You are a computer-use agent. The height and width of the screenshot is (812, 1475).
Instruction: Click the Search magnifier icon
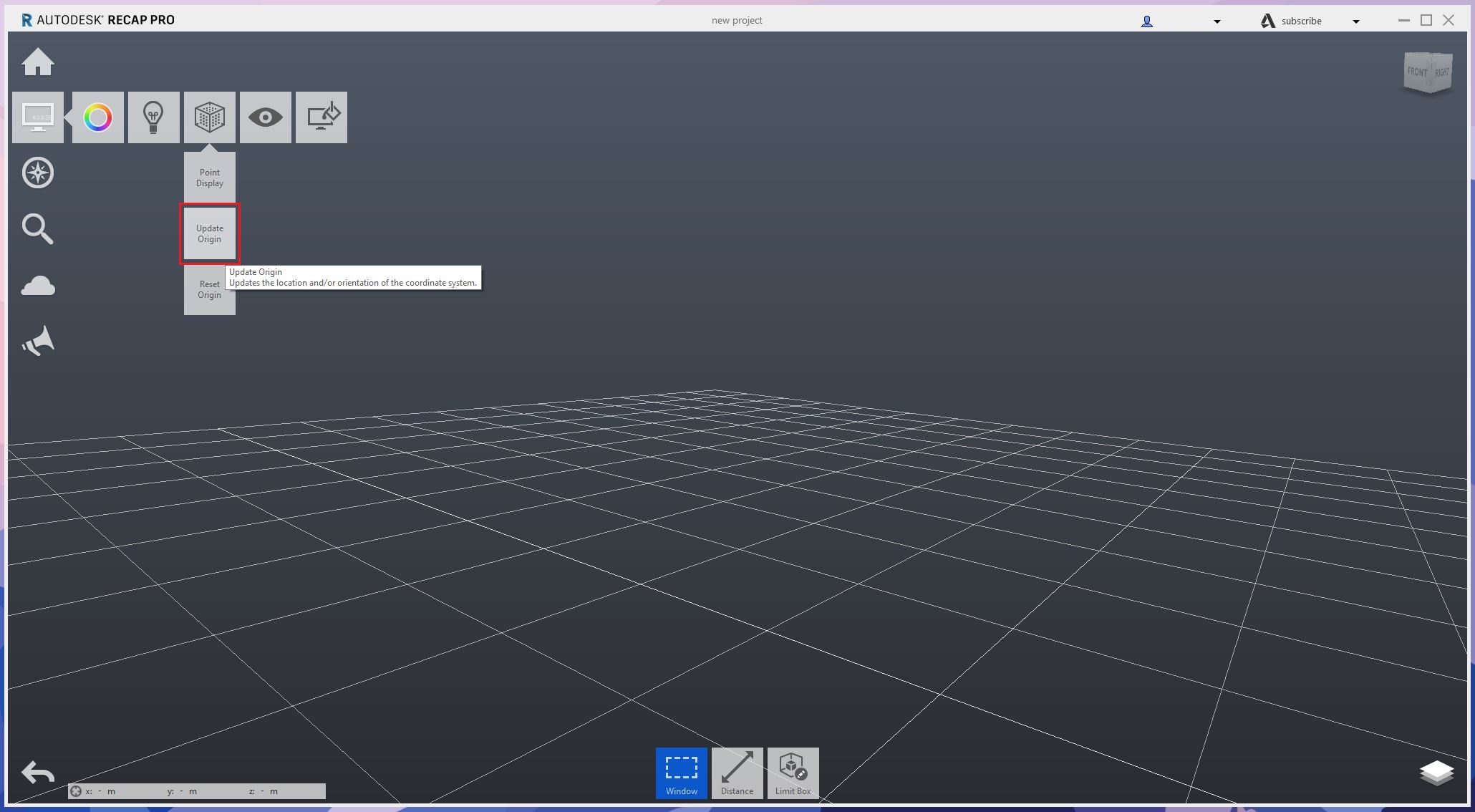pyautogui.click(x=38, y=229)
